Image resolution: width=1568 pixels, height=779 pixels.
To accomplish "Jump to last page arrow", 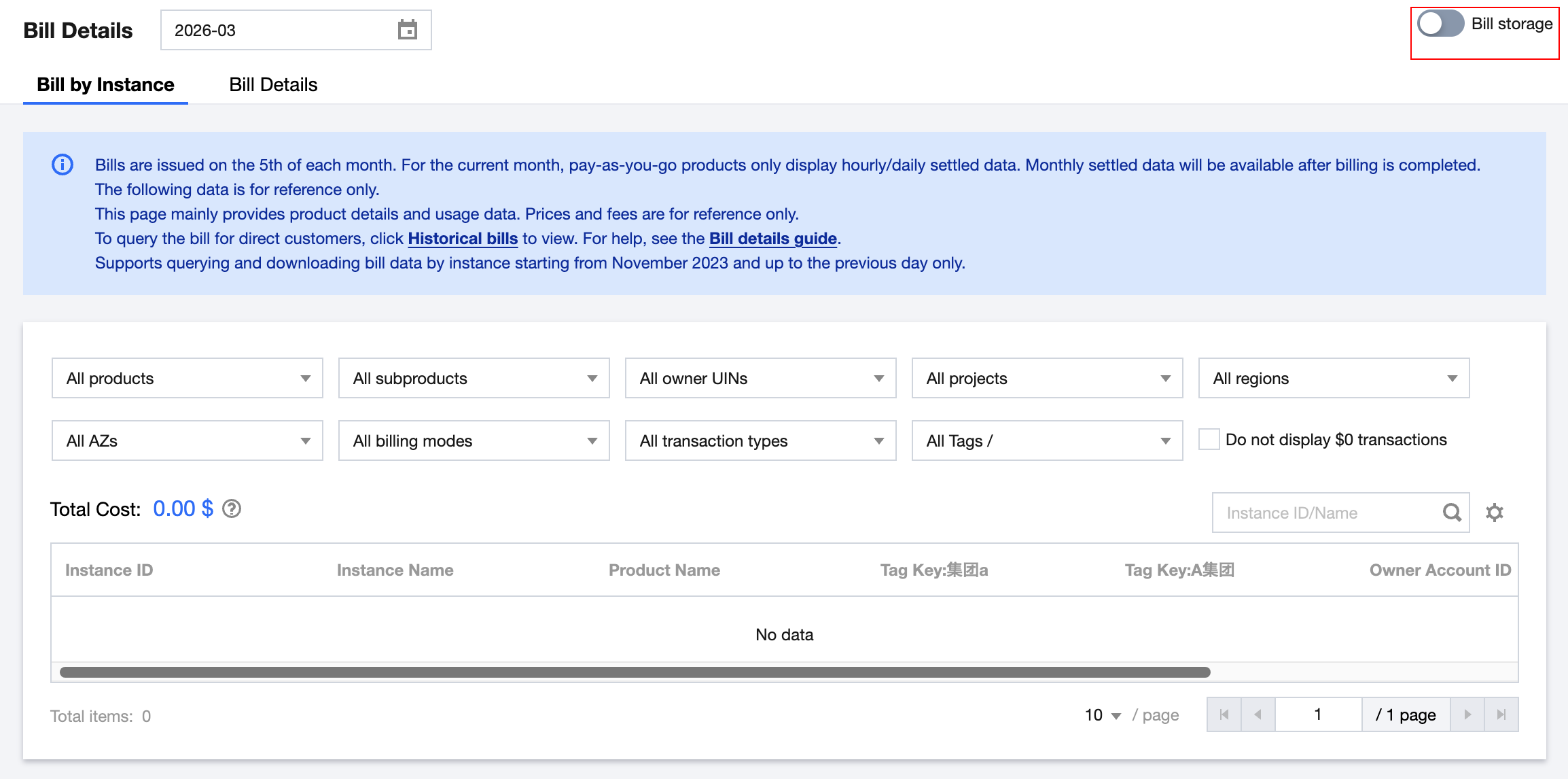I will click(1501, 714).
